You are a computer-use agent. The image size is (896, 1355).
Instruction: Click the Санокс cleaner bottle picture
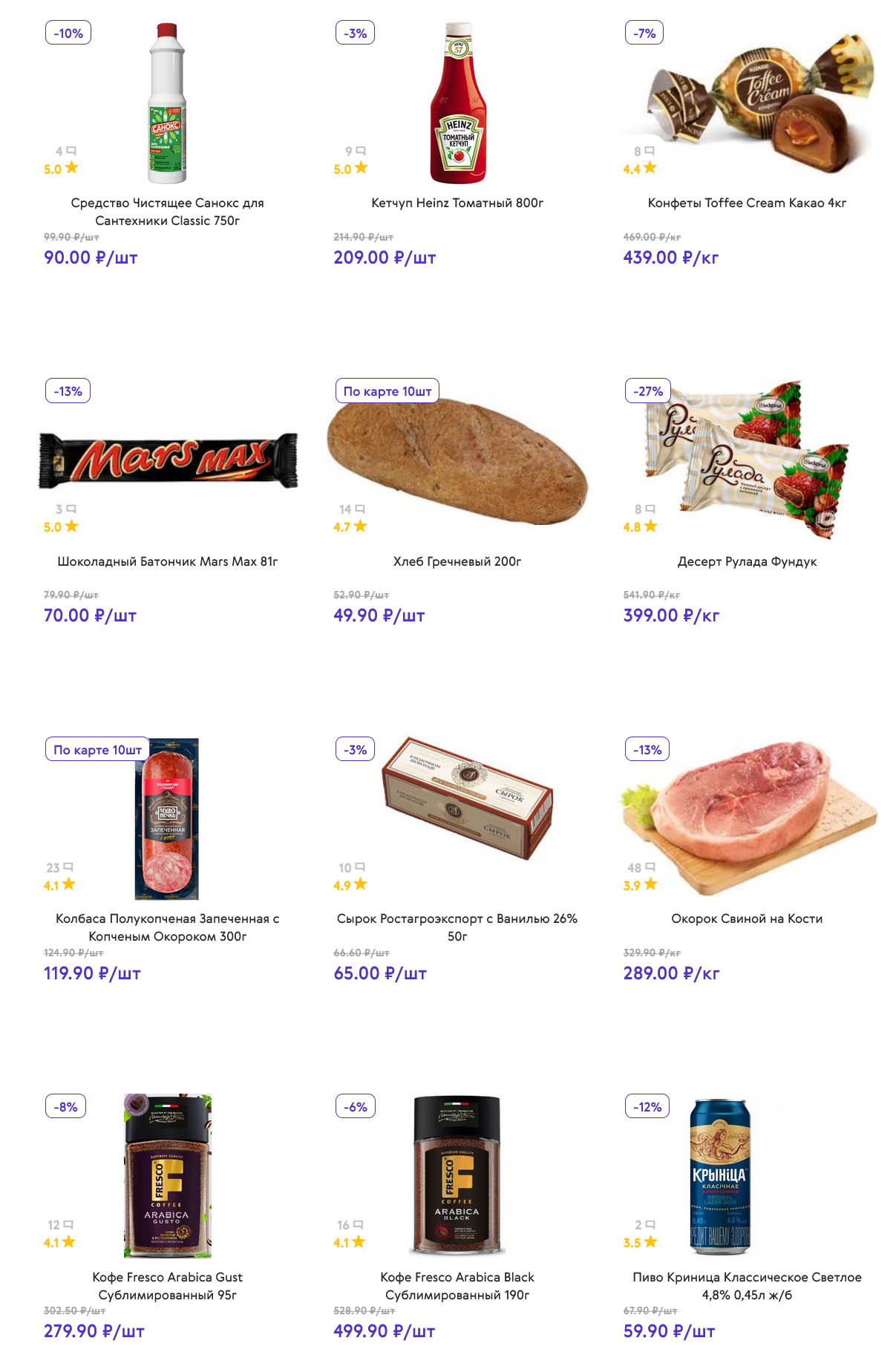pos(167,104)
